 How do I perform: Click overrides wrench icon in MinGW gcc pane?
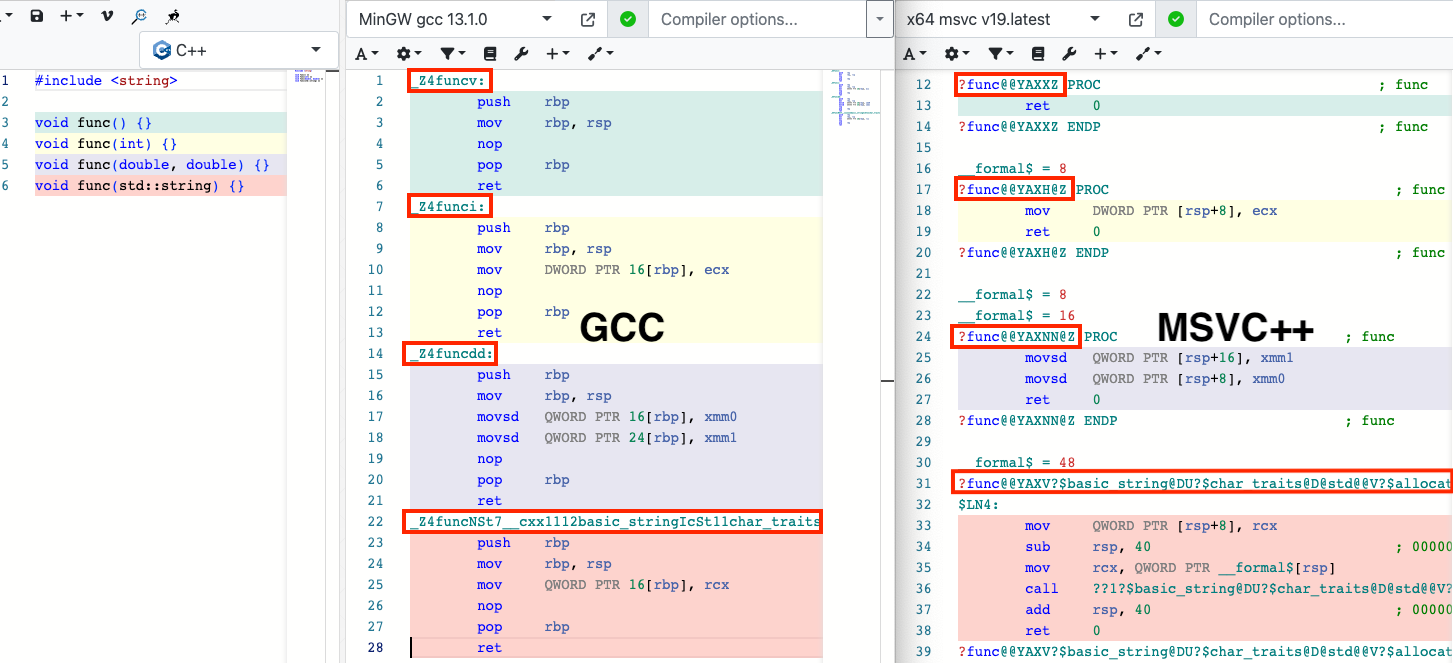521,54
